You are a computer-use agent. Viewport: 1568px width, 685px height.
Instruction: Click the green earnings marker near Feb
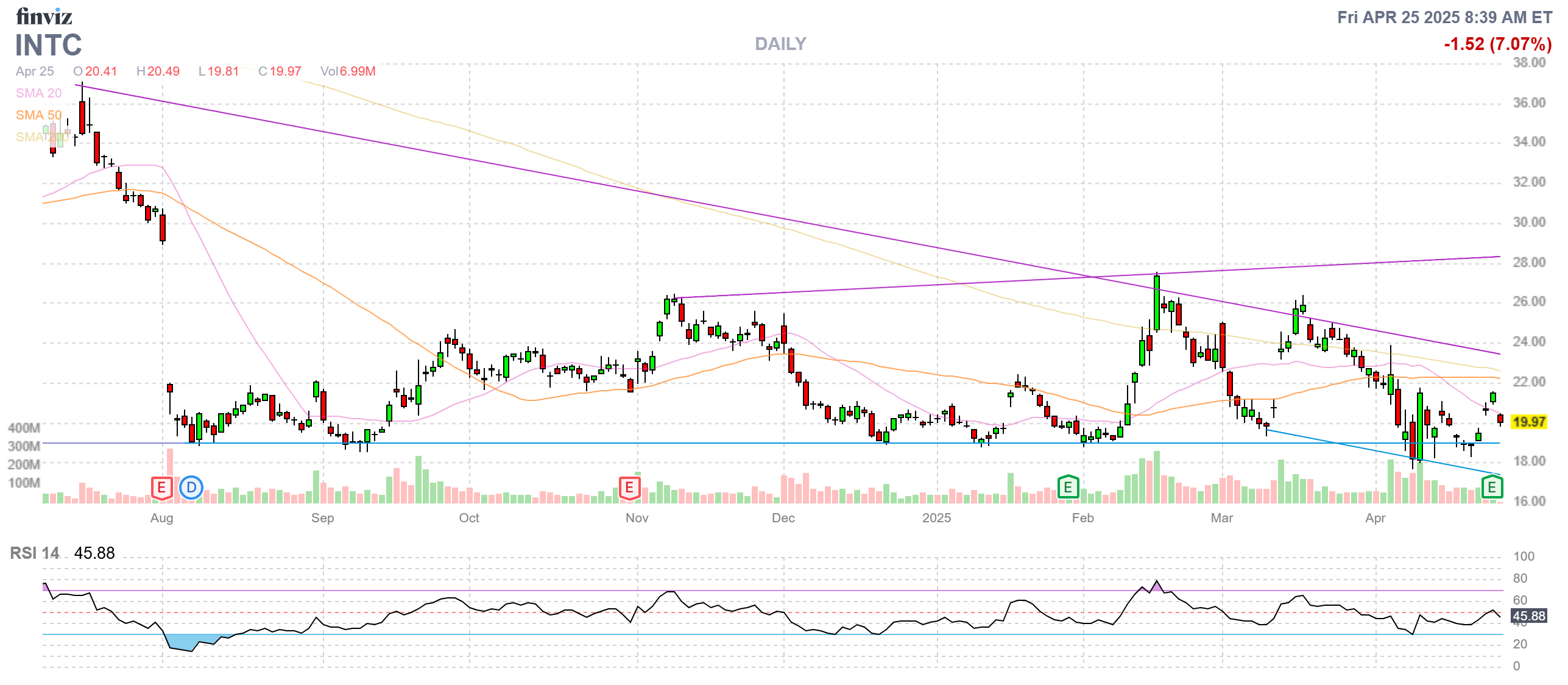[1067, 488]
